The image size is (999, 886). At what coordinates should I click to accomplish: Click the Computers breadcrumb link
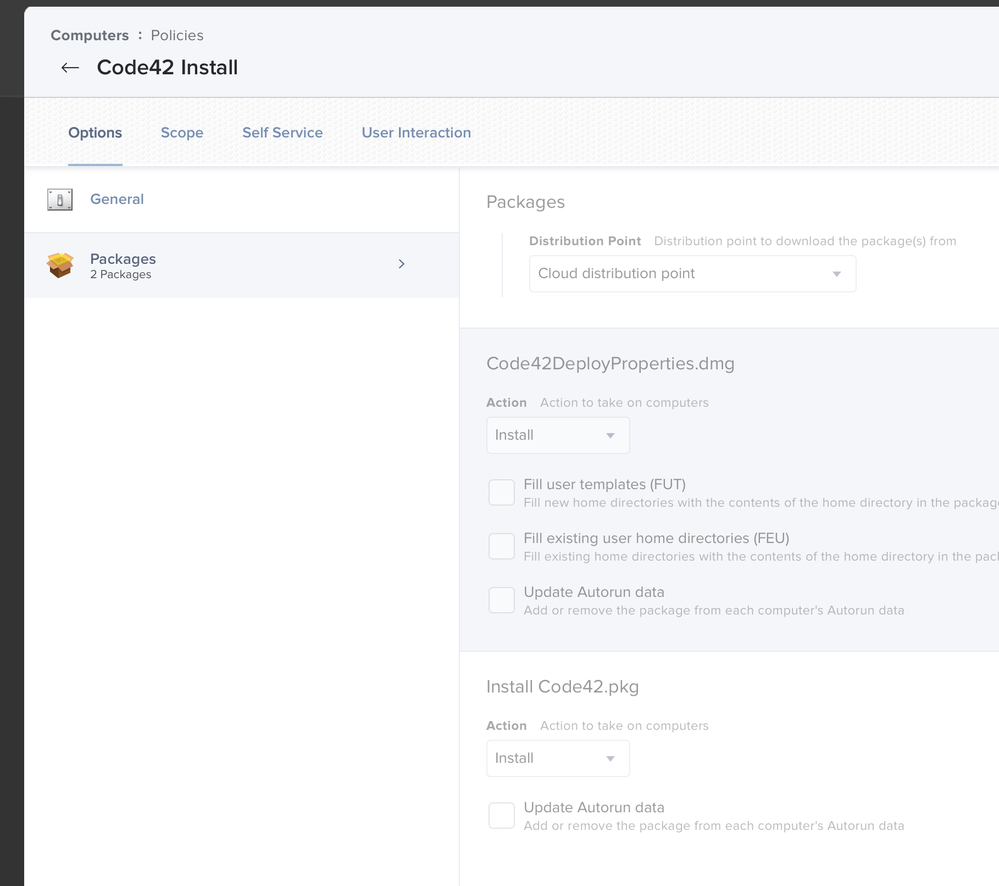[x=90, y=36]
